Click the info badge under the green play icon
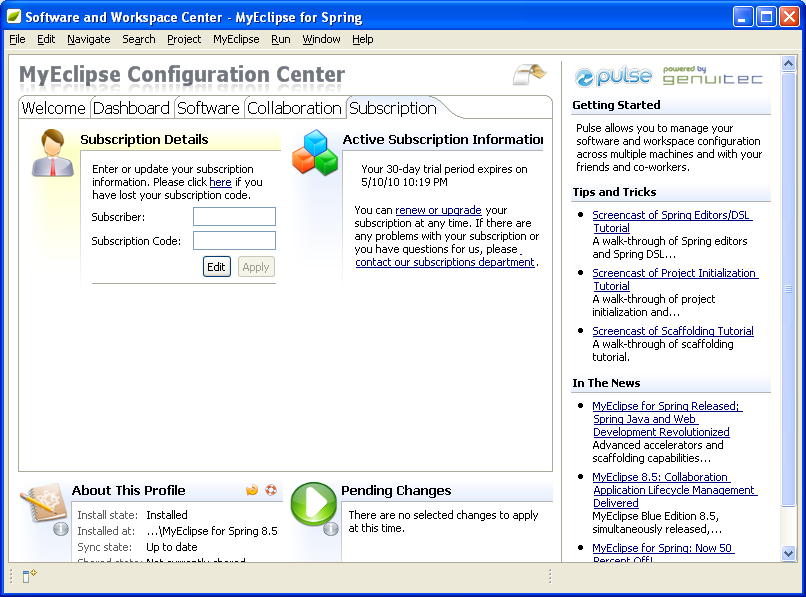Screen dimensions: 806x597 point(331,529)
